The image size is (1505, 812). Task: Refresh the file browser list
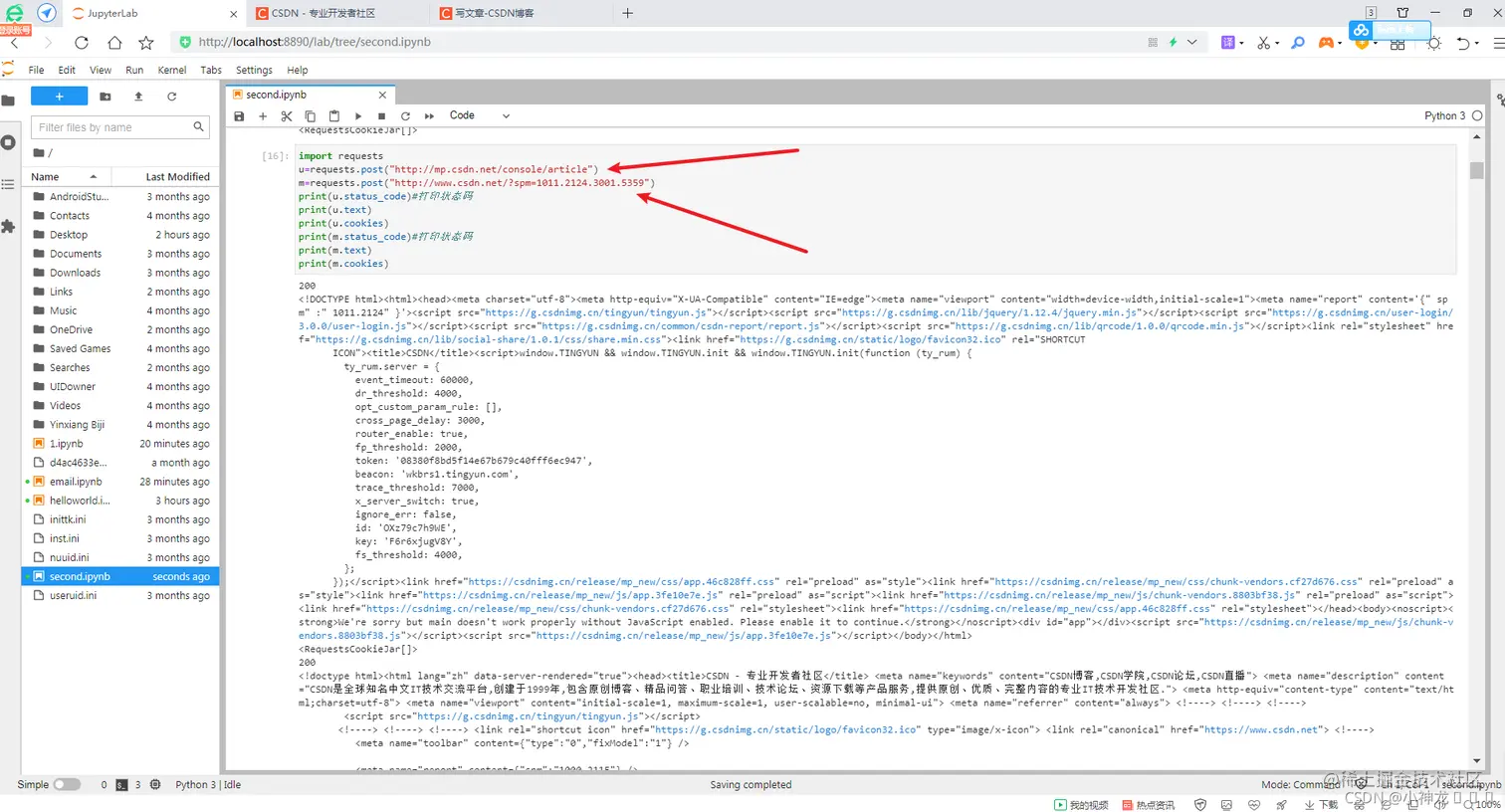[x=171, y=97]
